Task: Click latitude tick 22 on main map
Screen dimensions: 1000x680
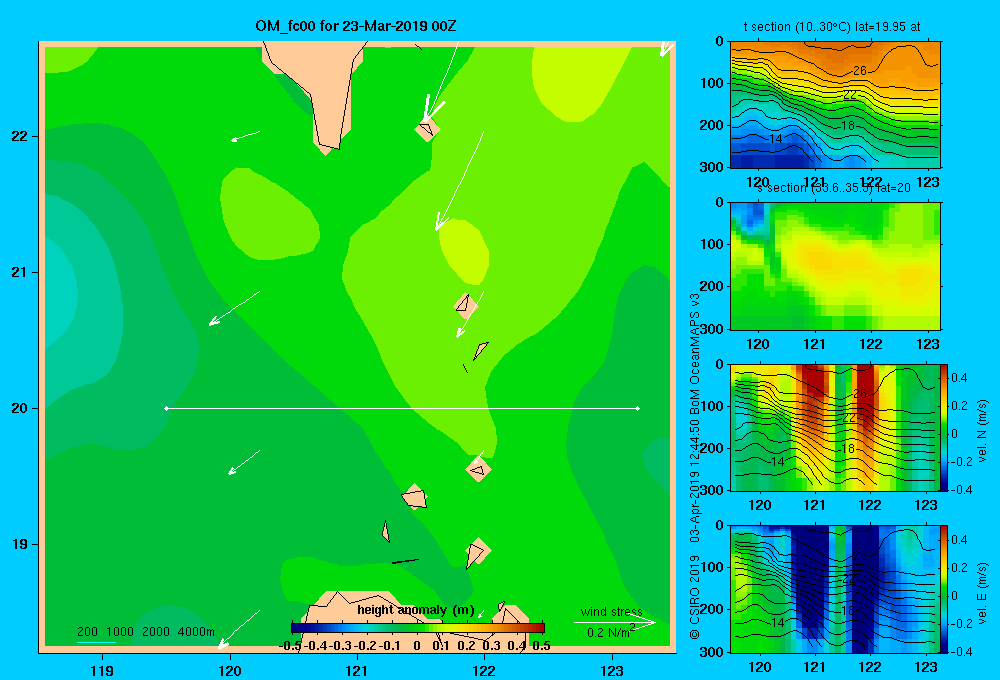Action: 20,136
